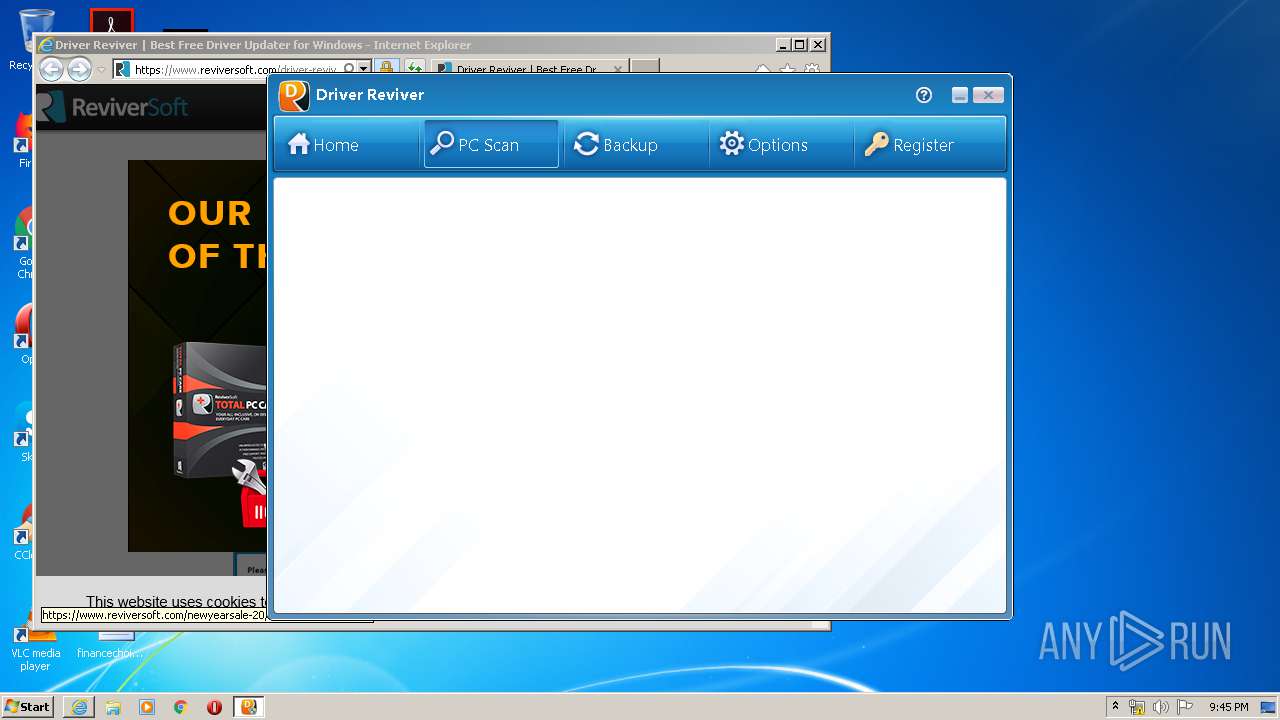The image size is (1280, 720).
Task: Click the volume speaker tray icon
Action: click(x=1160, y=707)
